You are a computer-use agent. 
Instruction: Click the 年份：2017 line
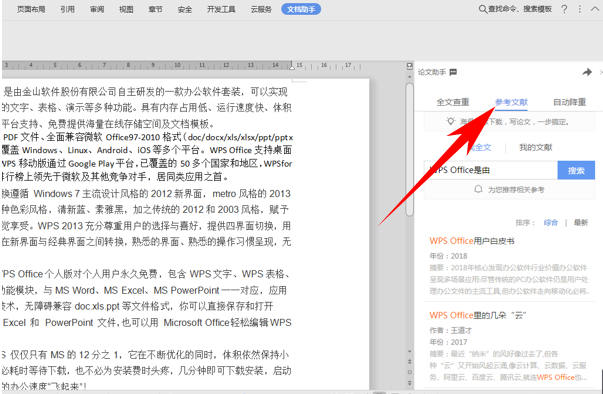[448, 342]
